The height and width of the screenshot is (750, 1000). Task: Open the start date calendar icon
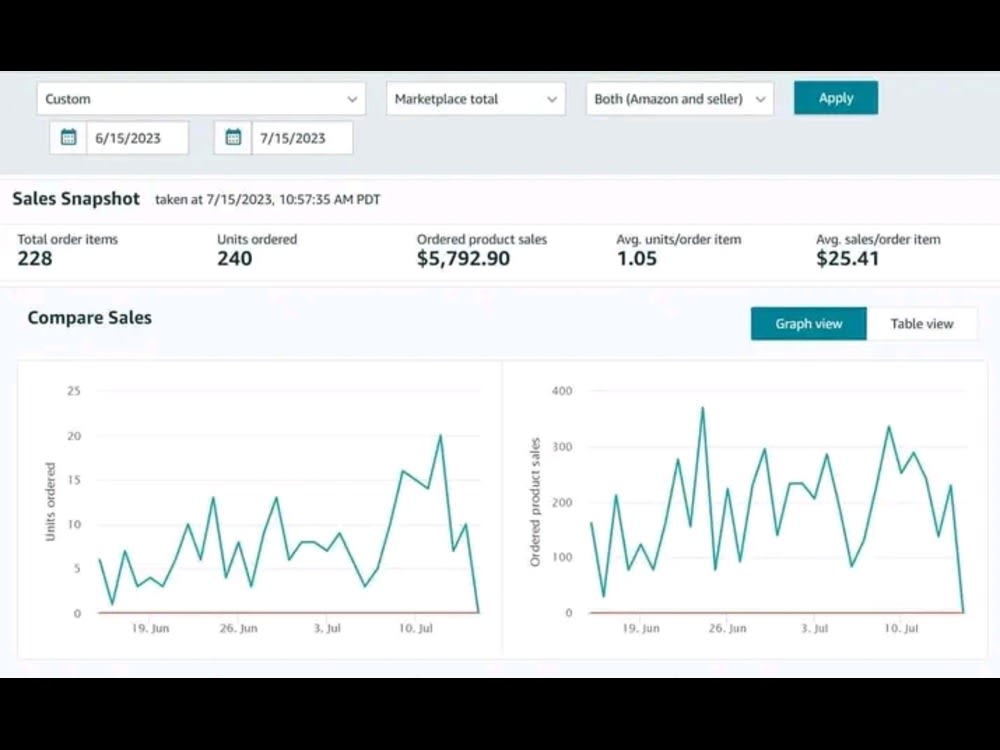[x=68, y=138]
